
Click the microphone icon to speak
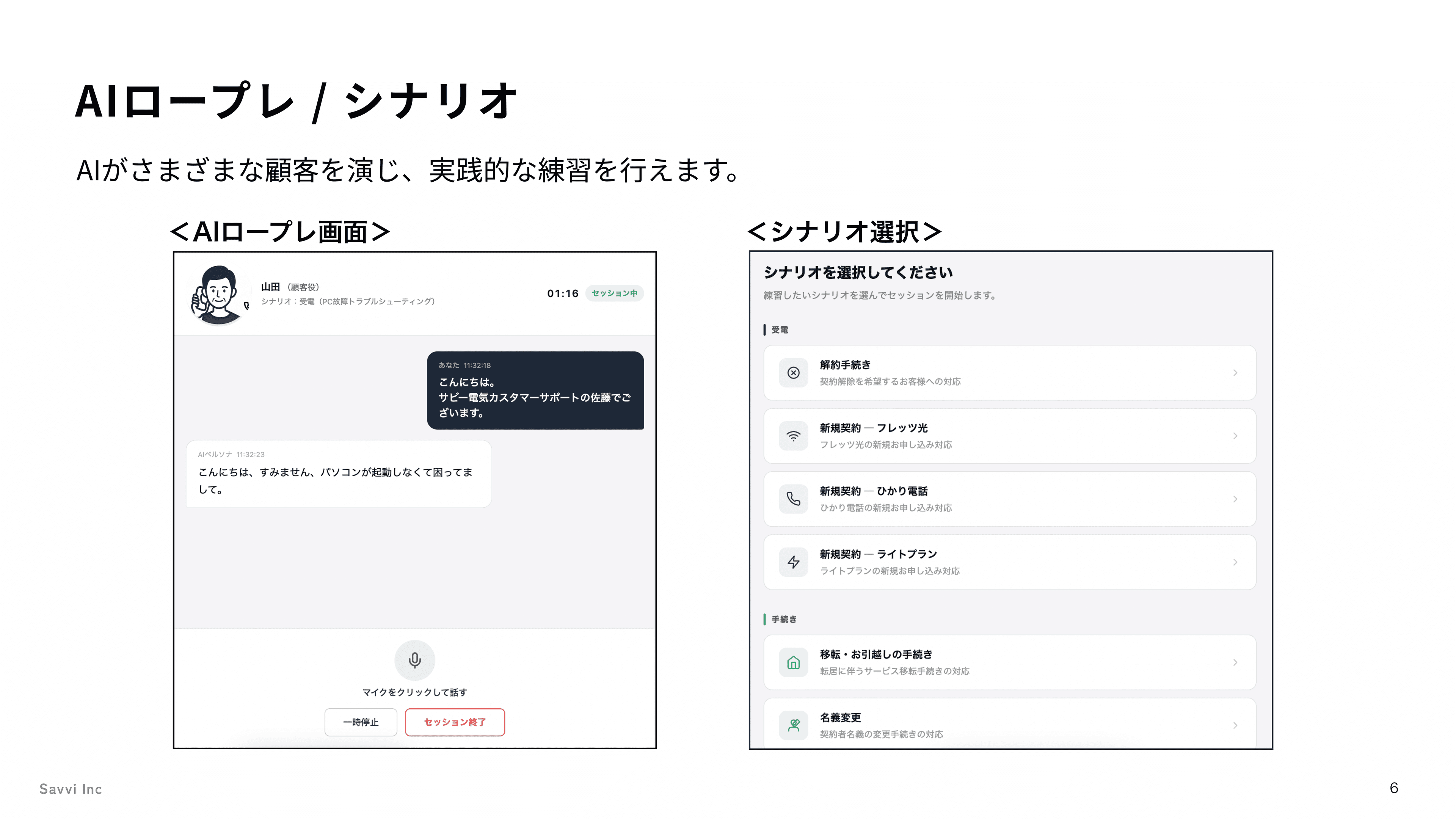point(414,660)
